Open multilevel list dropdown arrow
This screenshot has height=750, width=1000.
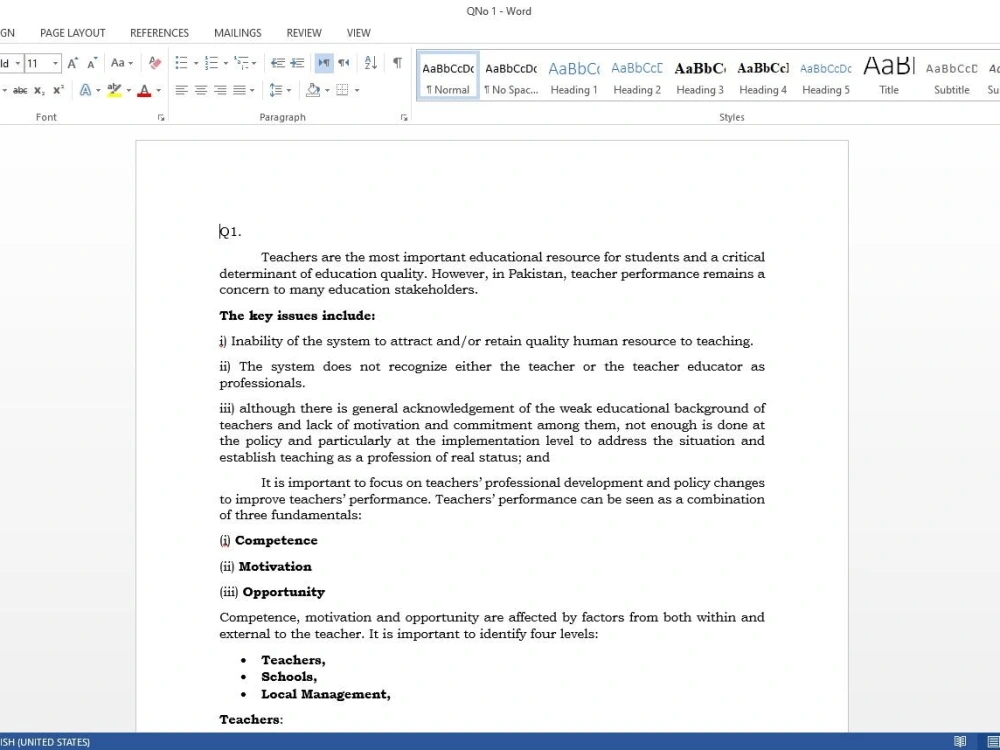coord(254,63)
